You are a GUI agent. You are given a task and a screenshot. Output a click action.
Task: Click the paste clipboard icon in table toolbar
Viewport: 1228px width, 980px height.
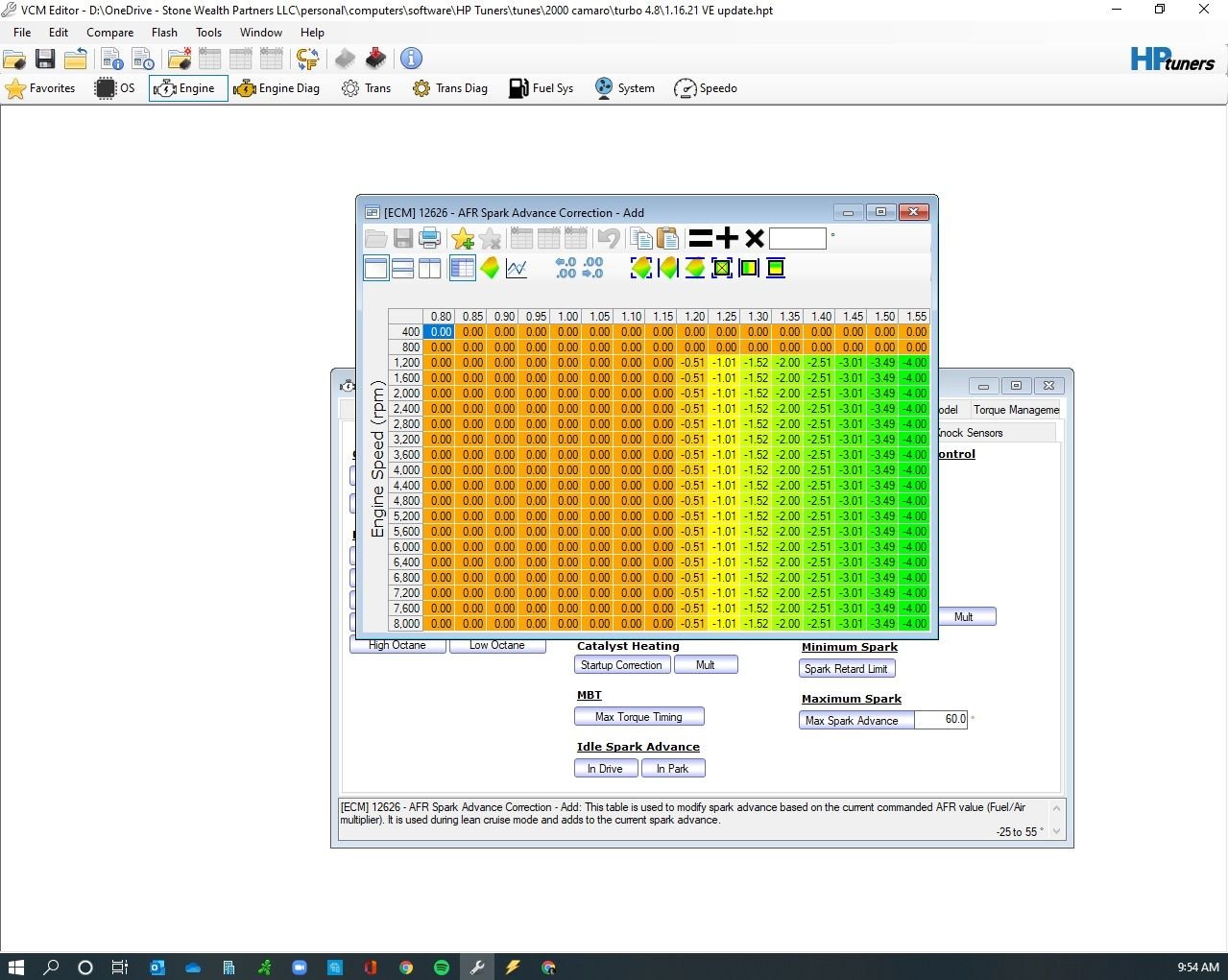click(x=667, y=238)
